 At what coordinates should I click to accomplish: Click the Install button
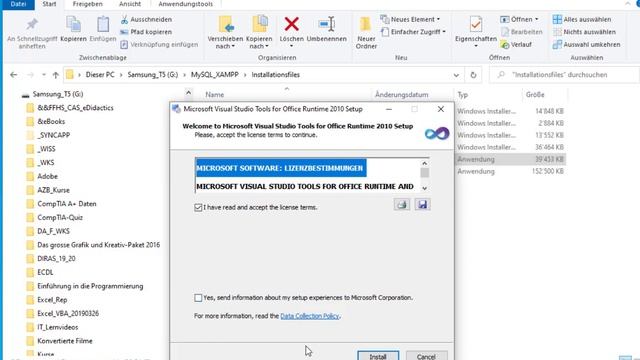pos(378,356)
